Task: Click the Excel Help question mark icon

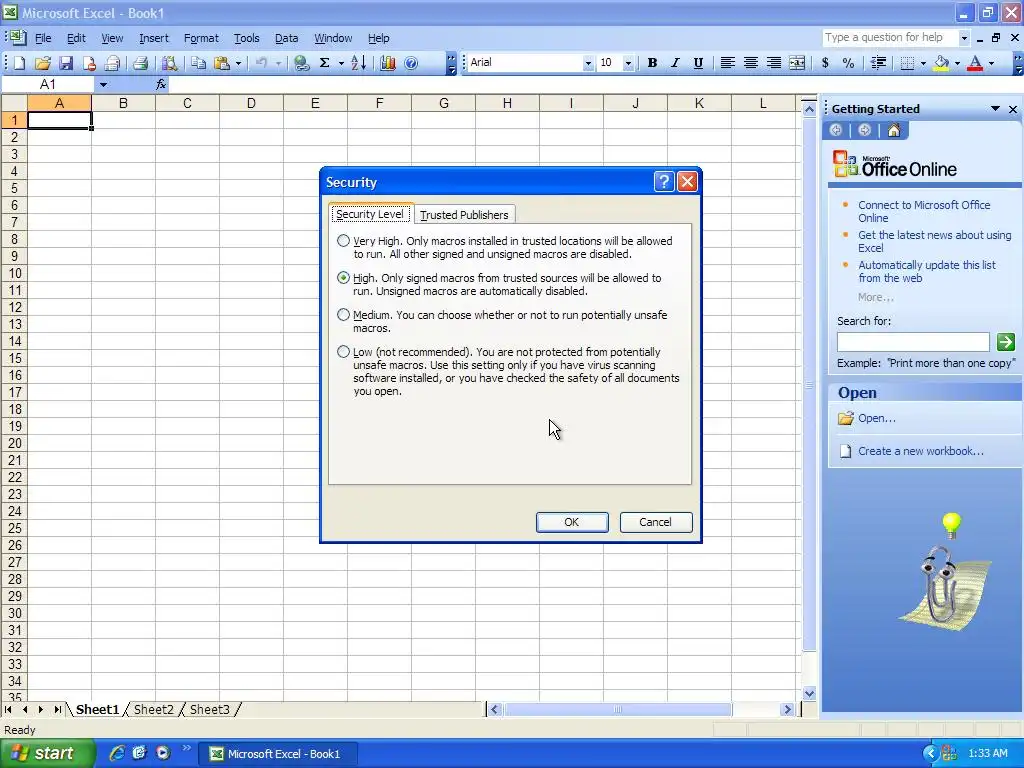Action: tap(411, 63)
